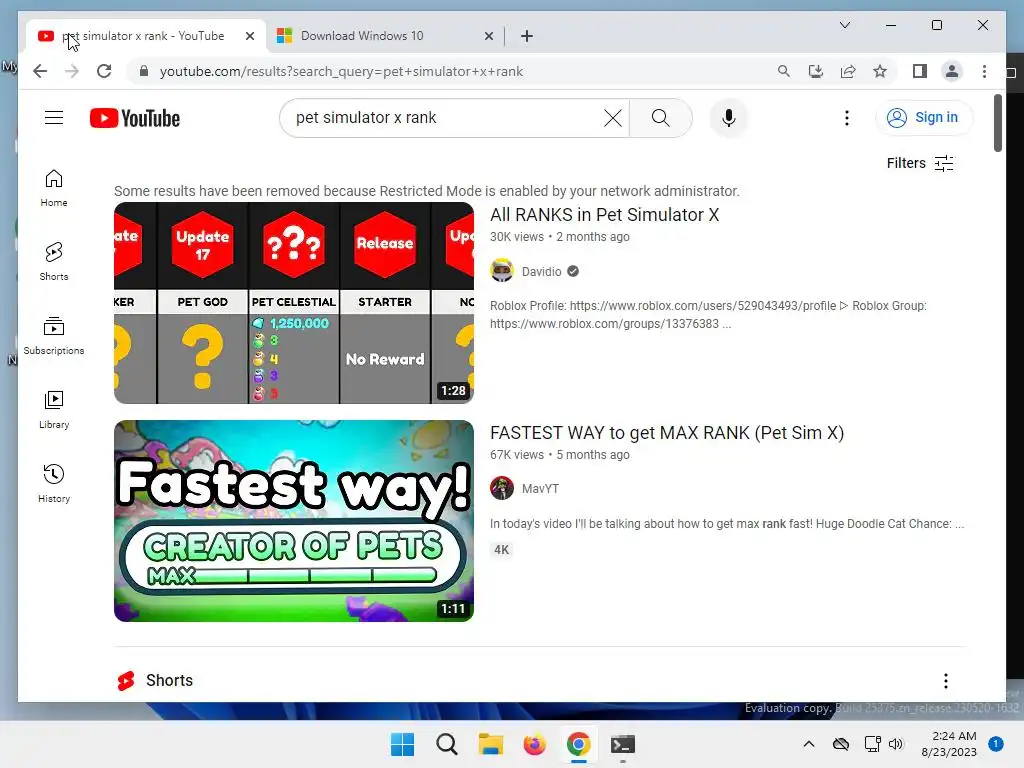
Task: Install app icon in address bar
Action: coord(816,71)
